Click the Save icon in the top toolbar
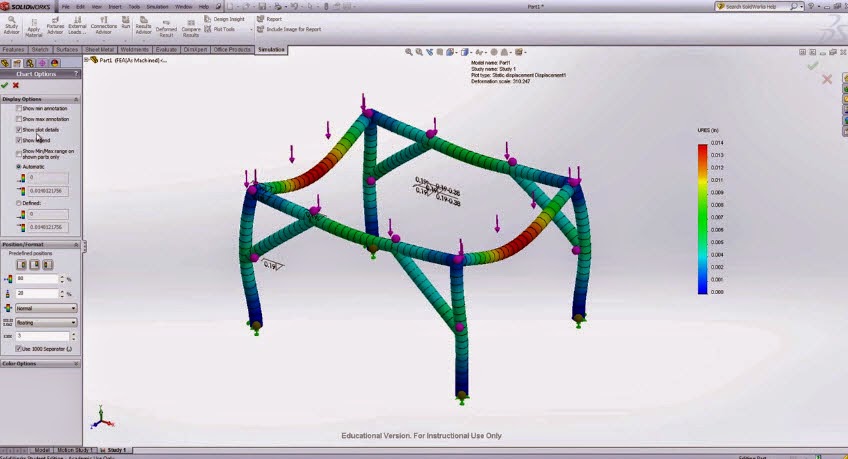This screenshot has height=459, width=848. [262, 6]
